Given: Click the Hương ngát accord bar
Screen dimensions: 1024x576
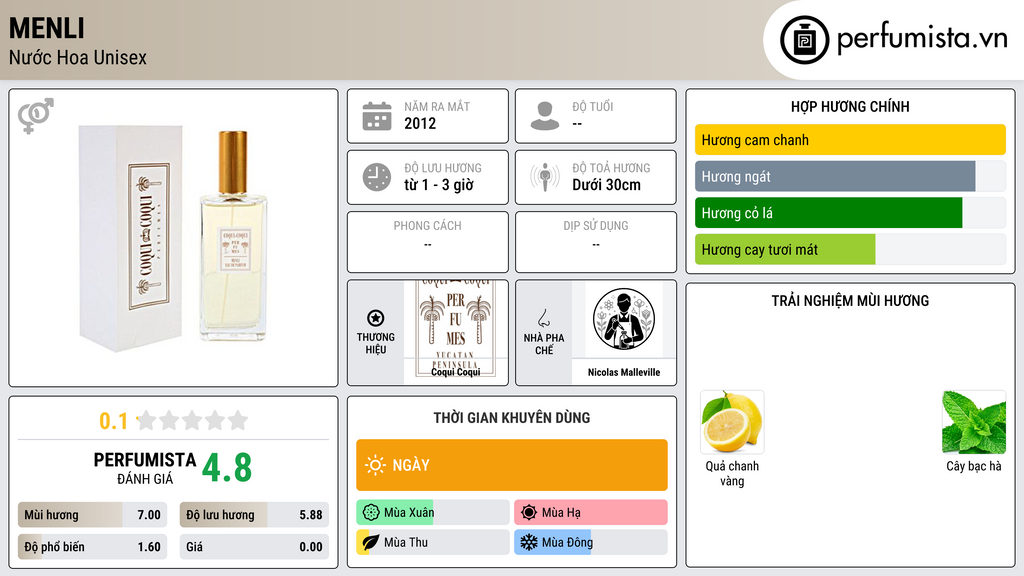Looking at the screenshot, I should coord(850,176).
